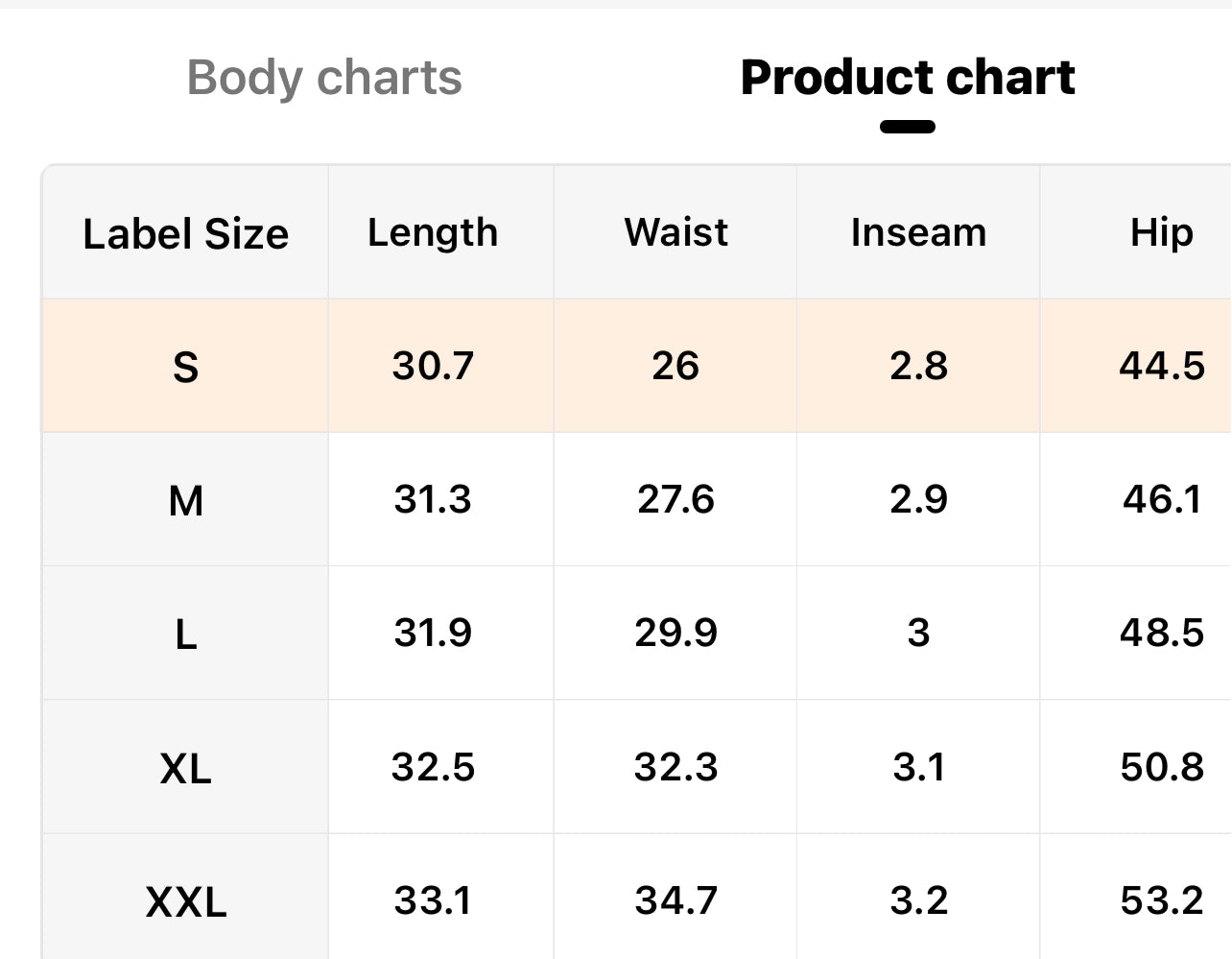
Task: Select the Length column header
Action: click(433, 232)
